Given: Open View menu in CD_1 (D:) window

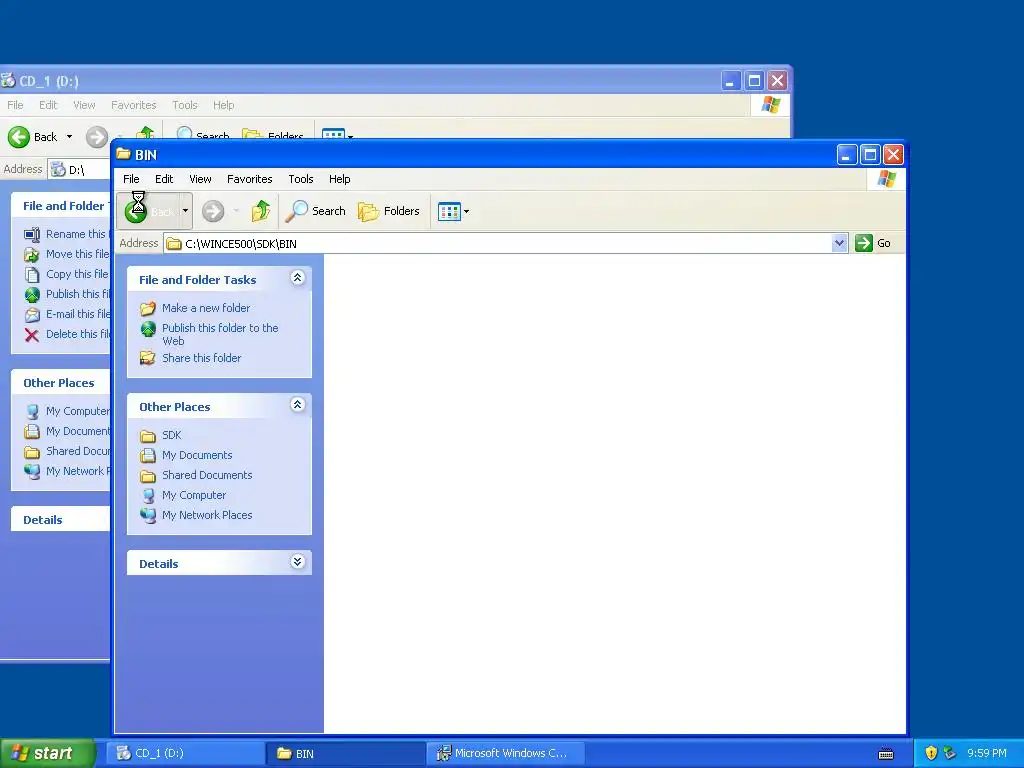Looking at the screenshot, I should (x=84, y=105).
